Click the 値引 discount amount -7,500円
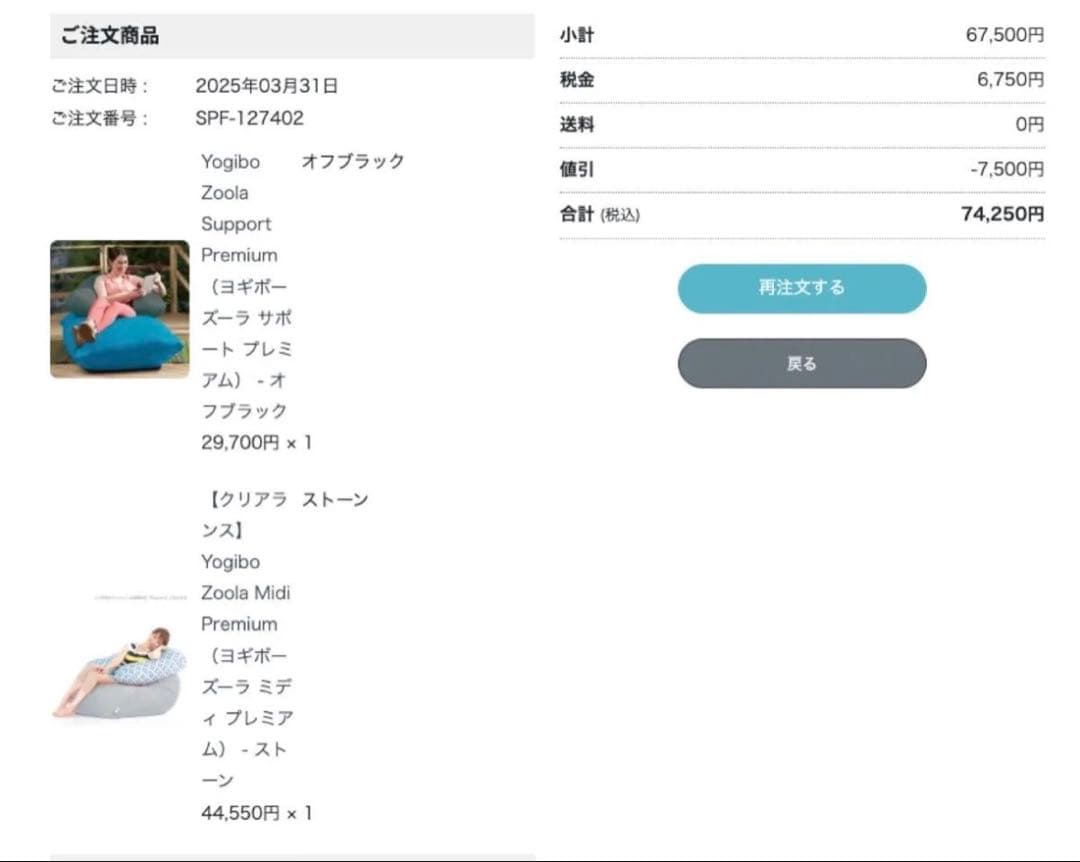This screenshot has height=862, width=1080. click(x=1007, y=169)
